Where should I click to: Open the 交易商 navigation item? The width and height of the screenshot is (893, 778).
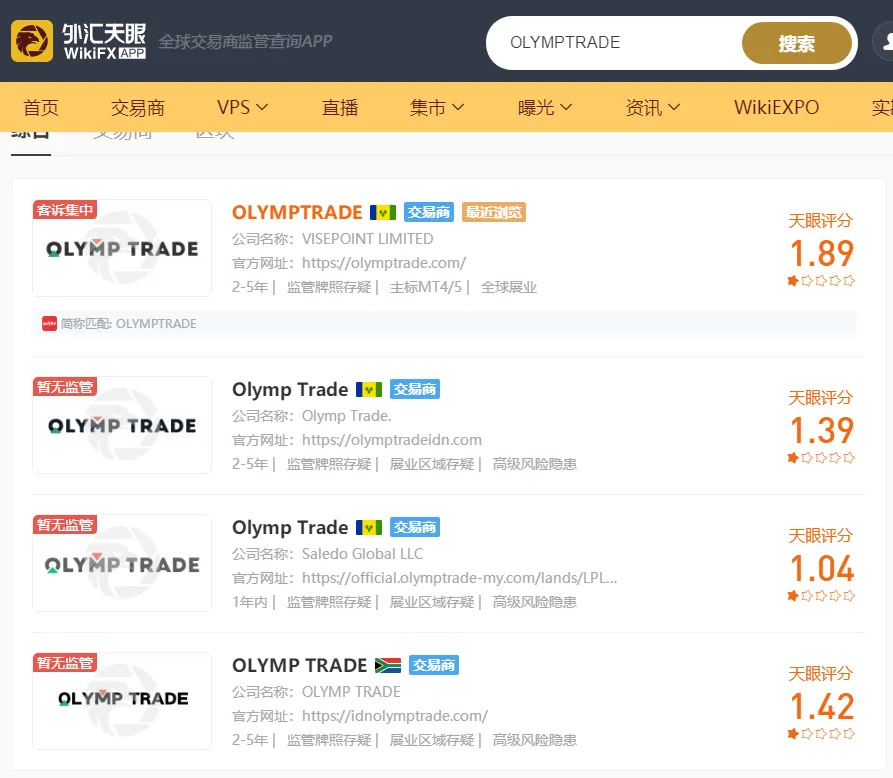coord(138,107)
